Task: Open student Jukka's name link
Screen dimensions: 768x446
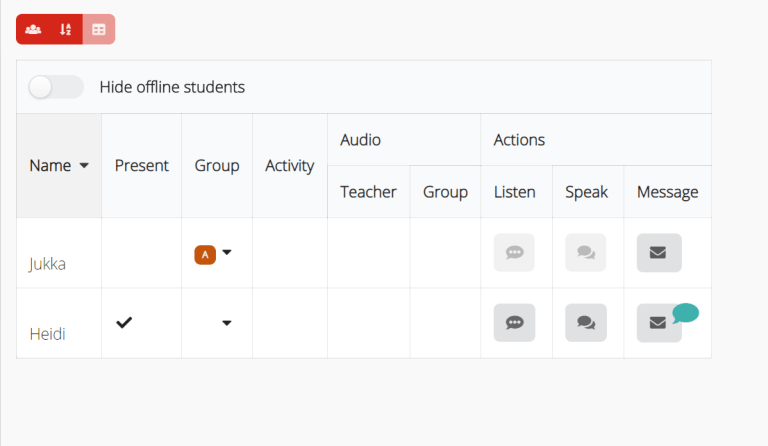Action: tap(47, 264)
